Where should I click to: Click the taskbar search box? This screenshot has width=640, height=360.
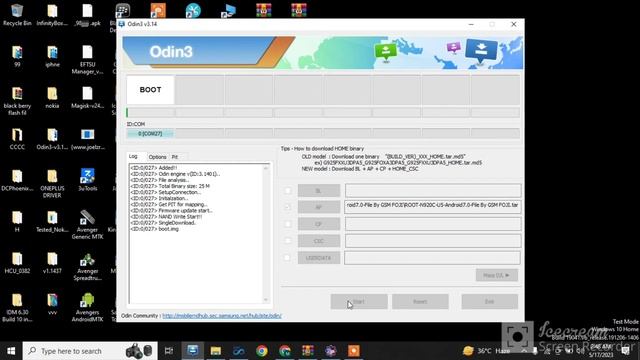90,351
